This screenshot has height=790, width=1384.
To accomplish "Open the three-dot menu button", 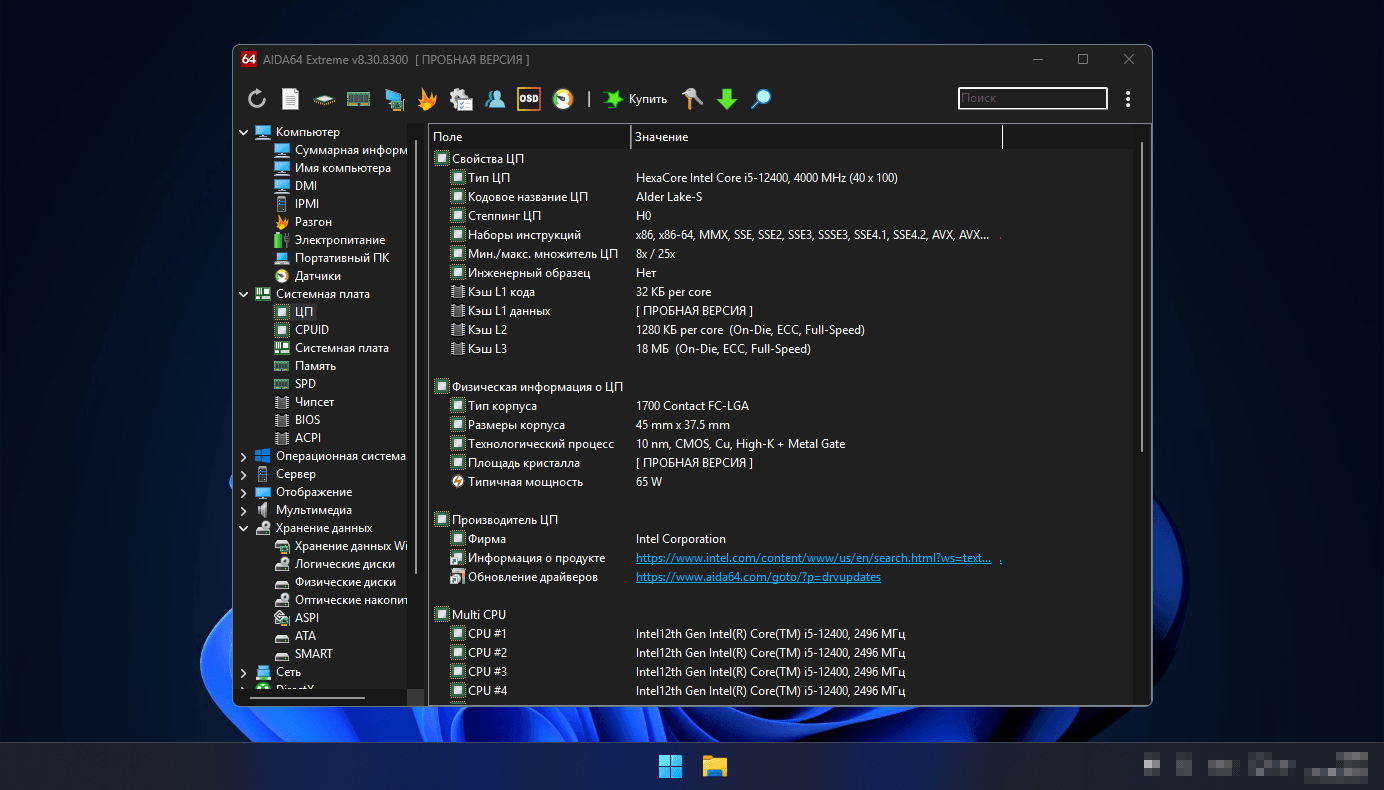I will (1128, 98).
